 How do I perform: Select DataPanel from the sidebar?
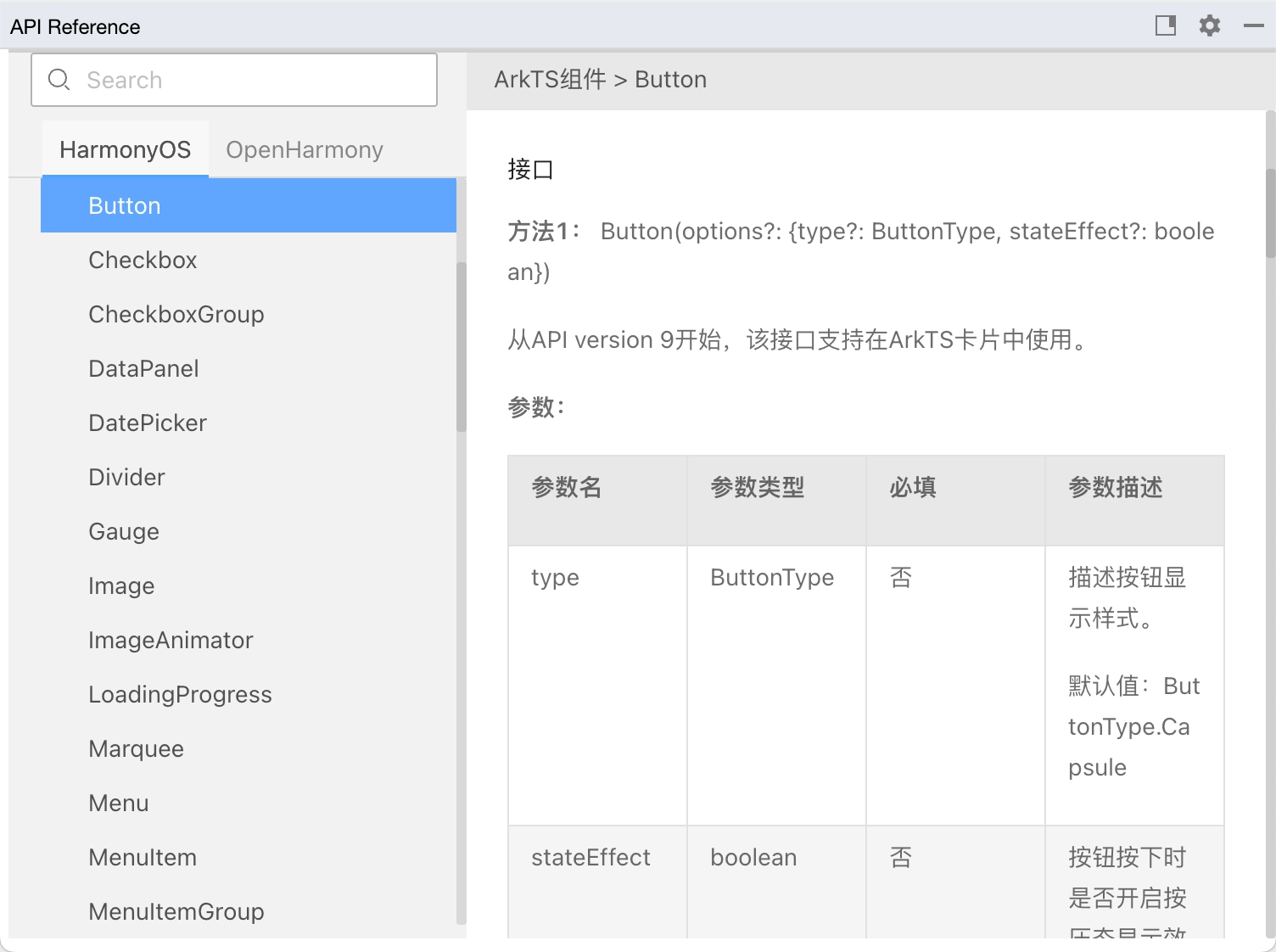click(143, 369)
